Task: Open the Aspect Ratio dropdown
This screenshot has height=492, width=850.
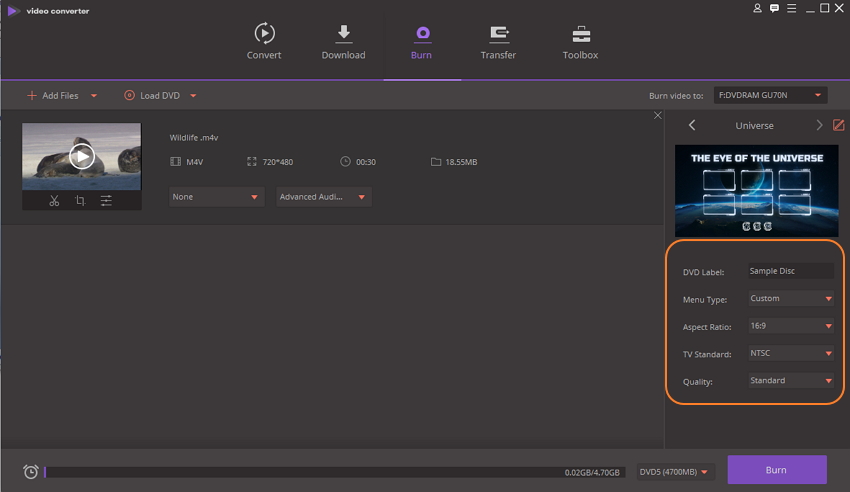Action: tap(790, 326)
